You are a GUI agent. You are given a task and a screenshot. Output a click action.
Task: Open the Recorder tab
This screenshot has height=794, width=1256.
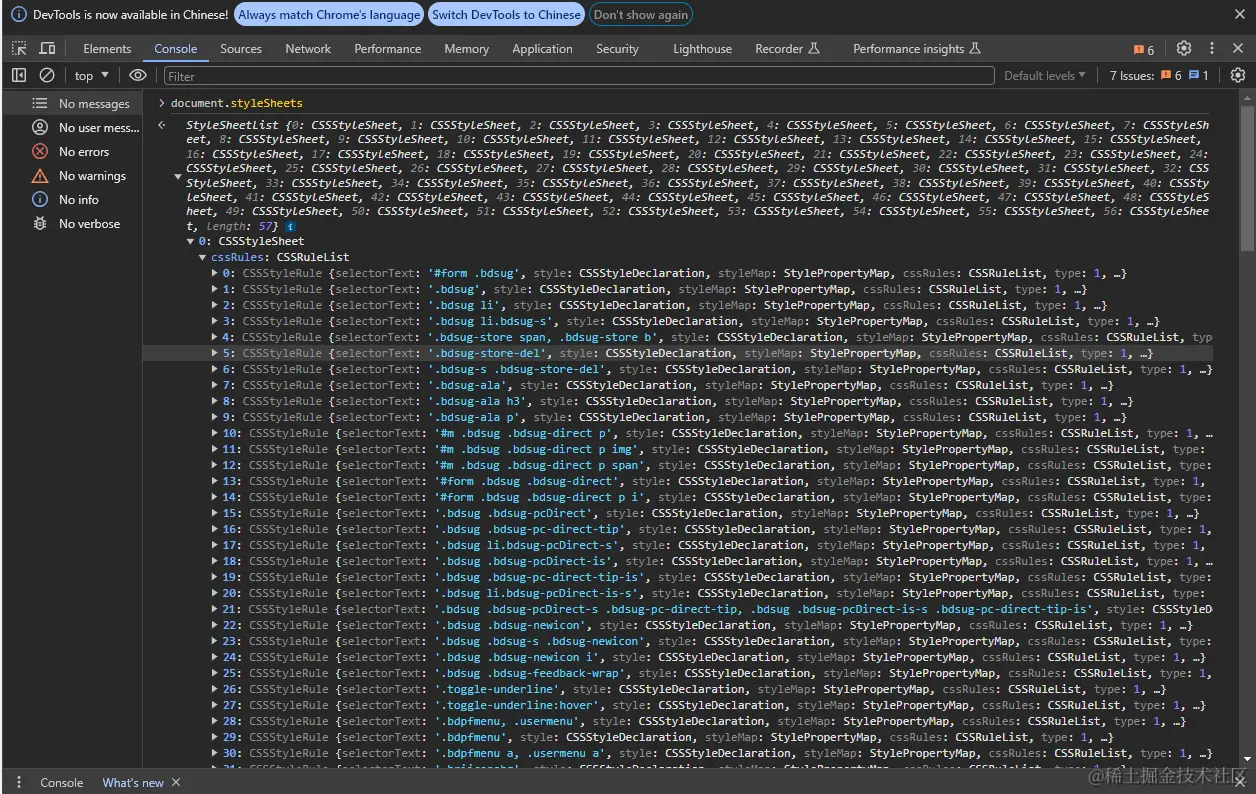point(787,49)
